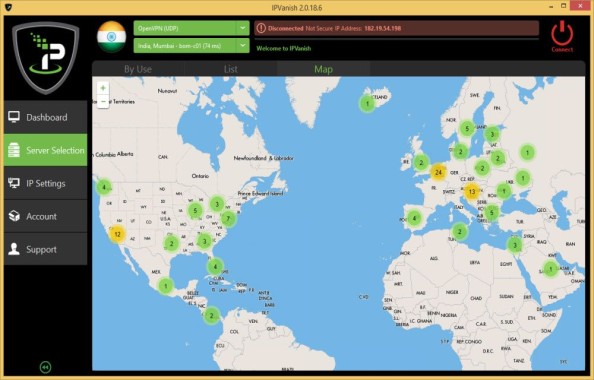
Task: Click the IPVanish title bar app icon
Action: pyautogui.click(x=8, y=7)
